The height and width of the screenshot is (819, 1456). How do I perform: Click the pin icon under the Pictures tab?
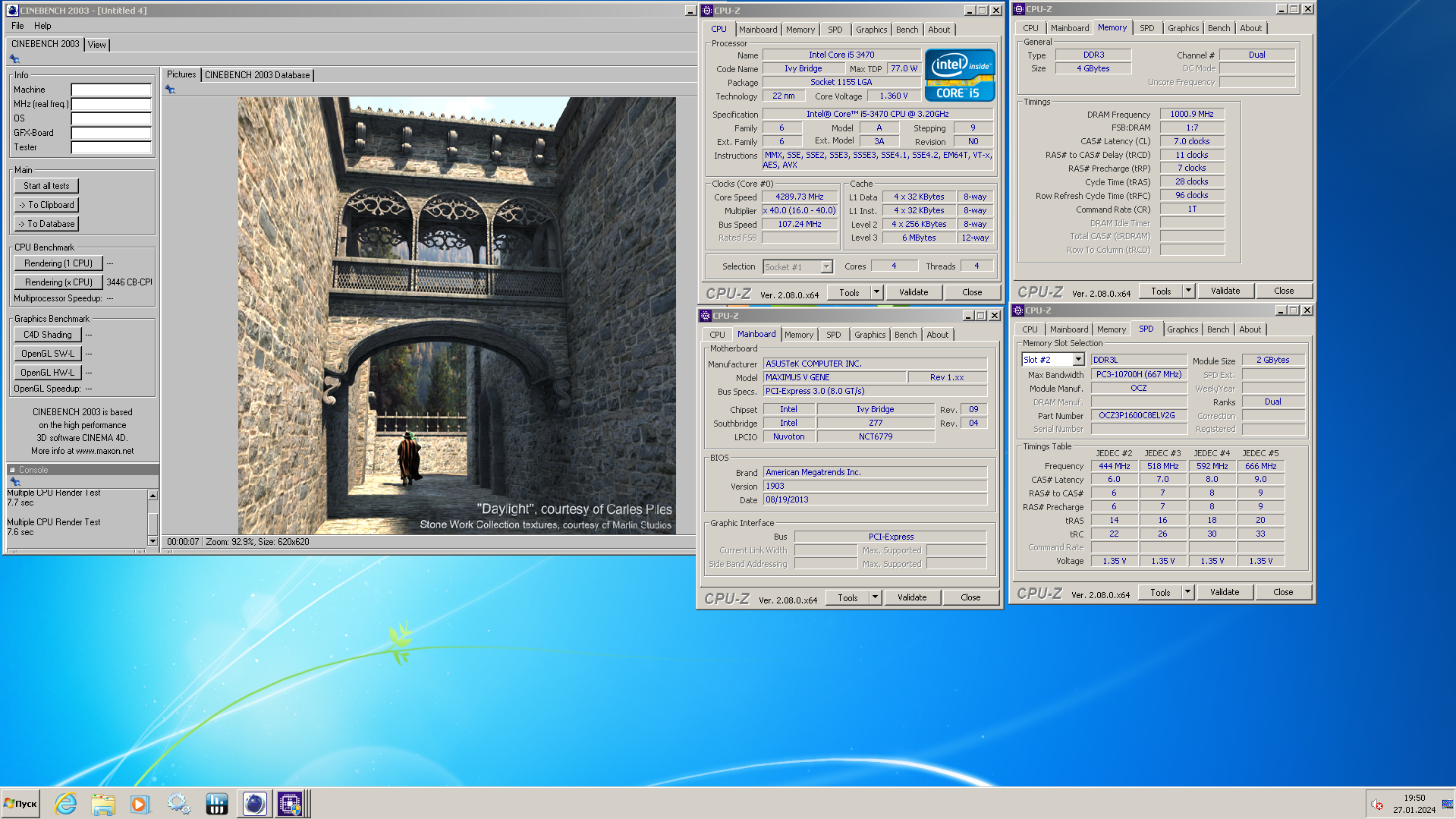tap(170, 90)
